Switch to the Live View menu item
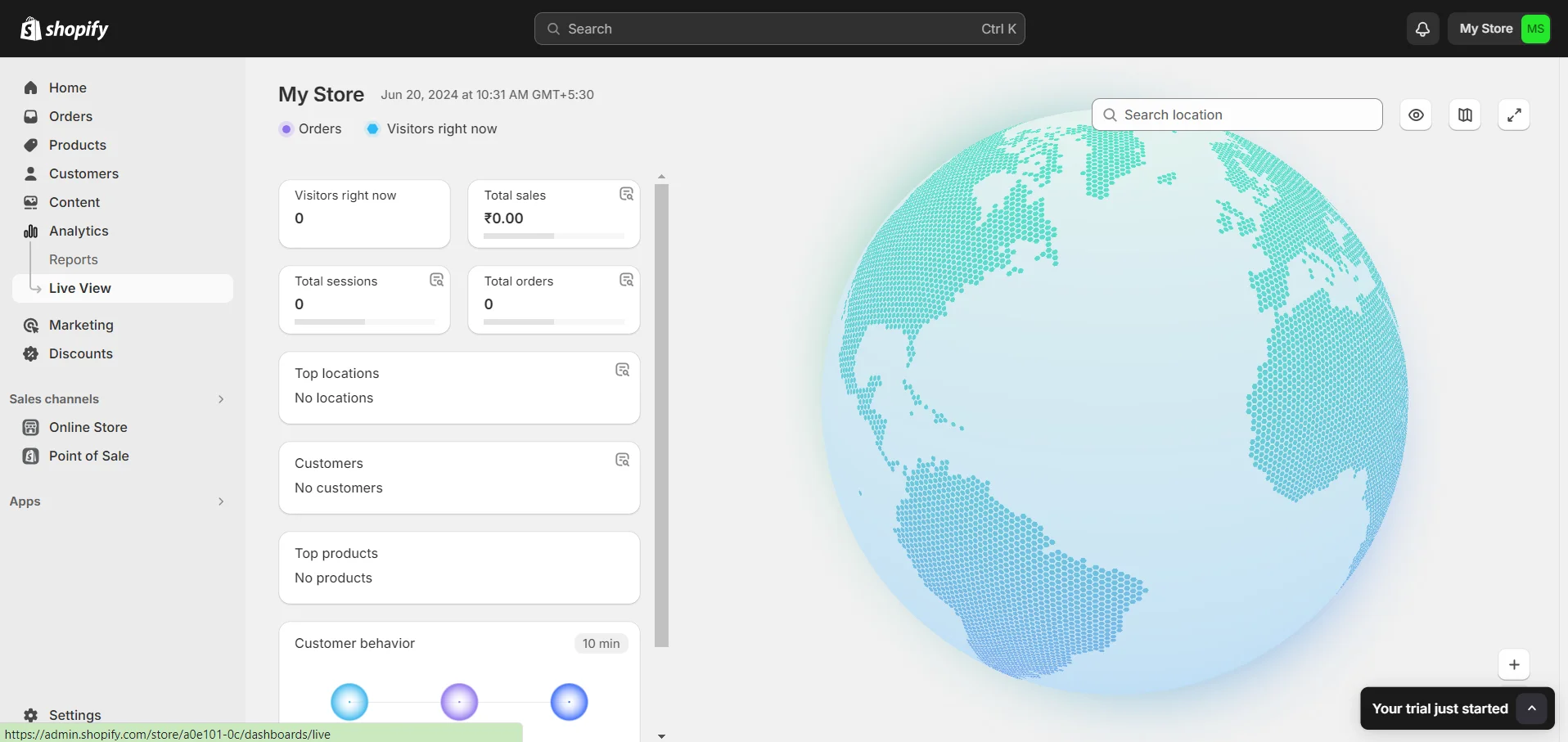1568x742 pixels. 79,288
